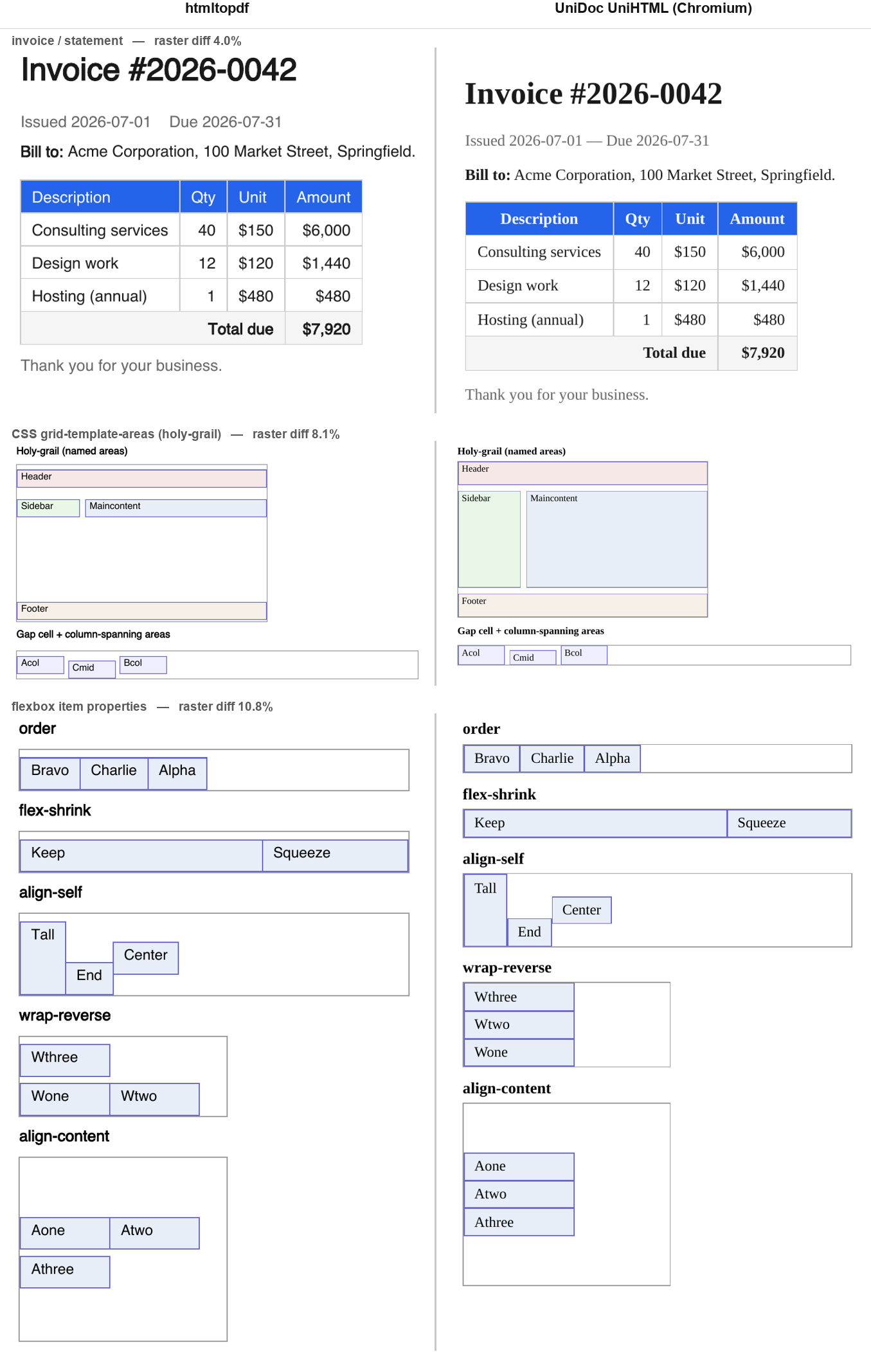Click 'Thank you for your business.' in htmltopdf

tap(121, 366)
